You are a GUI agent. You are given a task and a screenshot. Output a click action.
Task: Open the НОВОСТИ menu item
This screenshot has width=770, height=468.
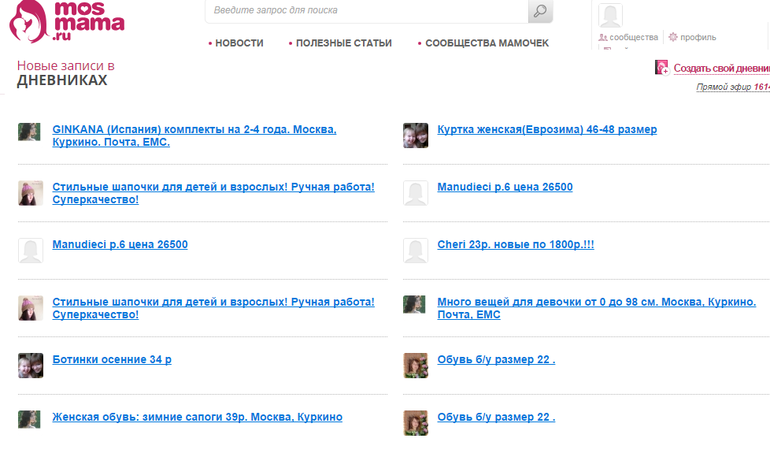[x=239, y=43]
